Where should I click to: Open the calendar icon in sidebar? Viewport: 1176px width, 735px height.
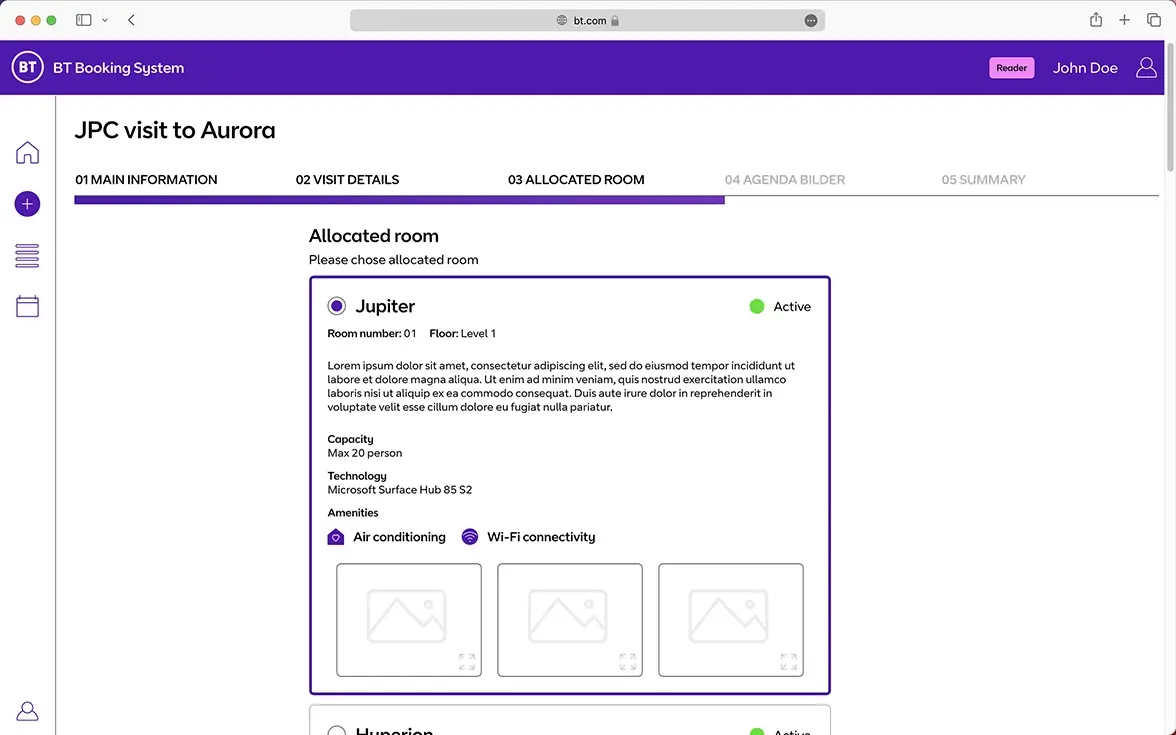coord(27,306)
